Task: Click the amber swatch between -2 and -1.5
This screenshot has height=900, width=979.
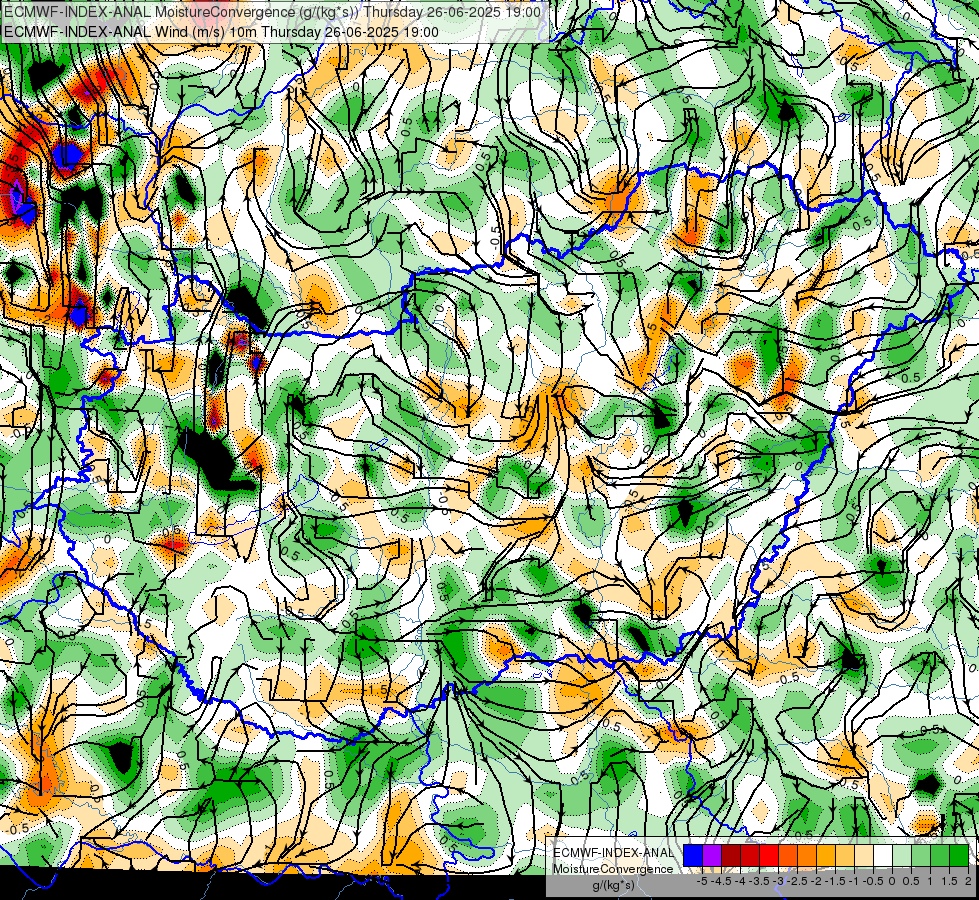Action: (x=826, y=855)
